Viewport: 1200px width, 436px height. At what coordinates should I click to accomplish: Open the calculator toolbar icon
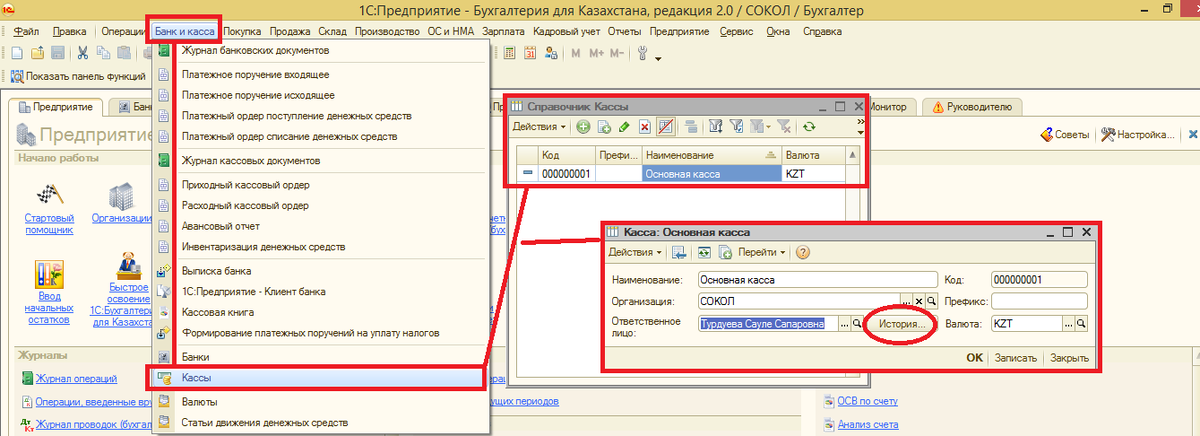[507, 53]
